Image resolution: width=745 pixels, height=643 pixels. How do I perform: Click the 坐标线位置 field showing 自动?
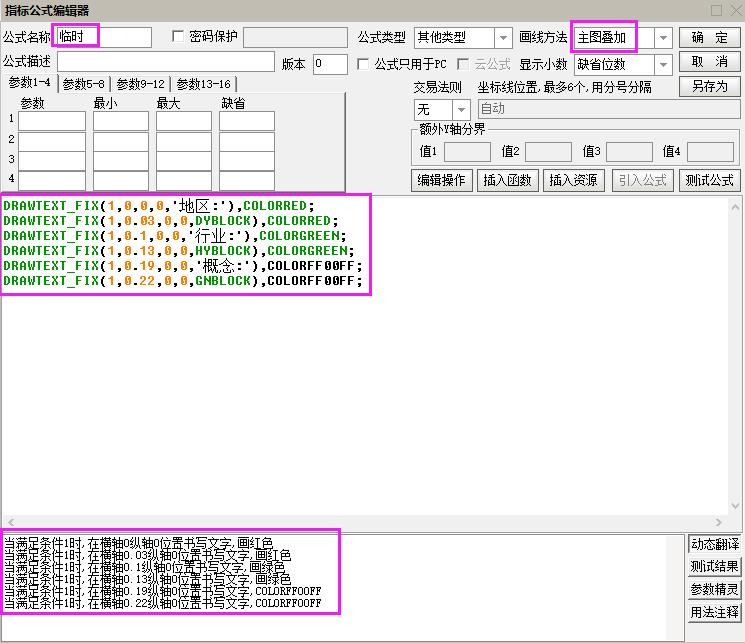pyautogui.click(x=609, y=109)
